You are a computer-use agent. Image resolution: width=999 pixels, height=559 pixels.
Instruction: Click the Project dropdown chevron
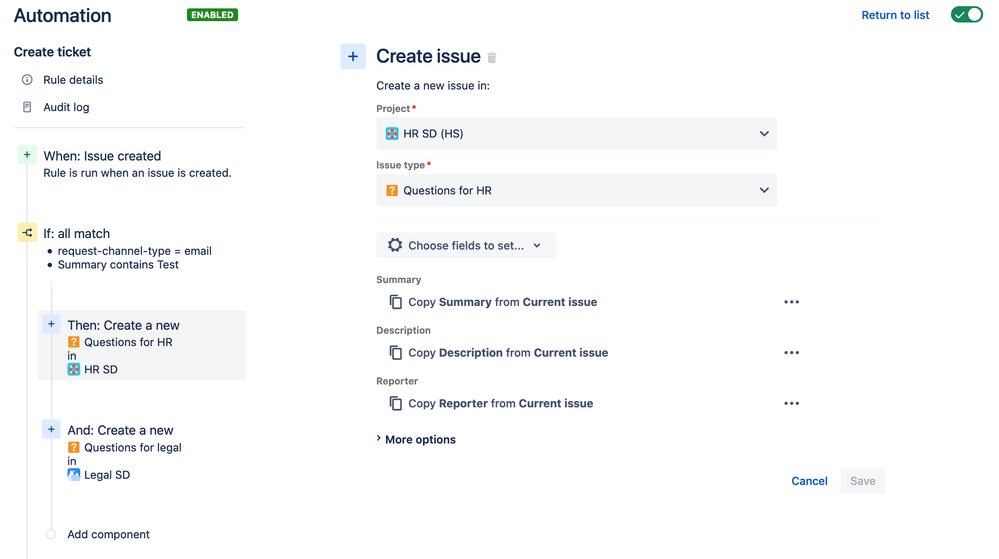pos(764,134)
